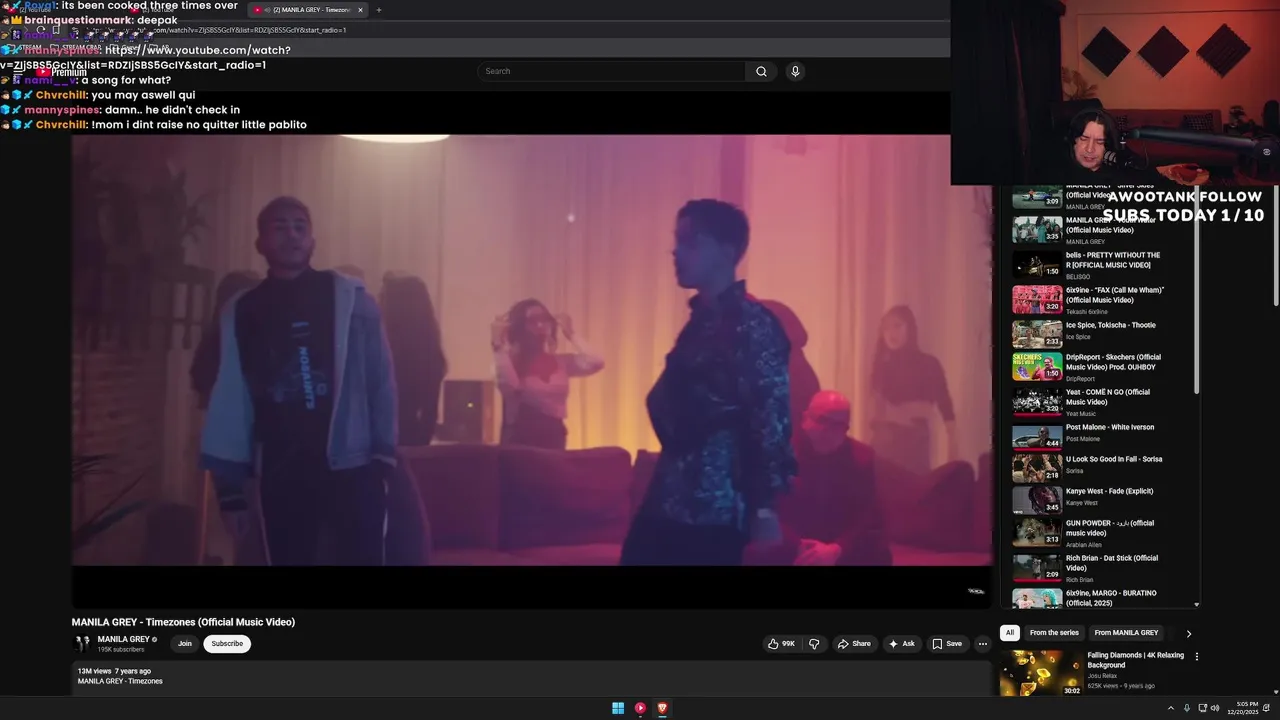Click the search magnifier button
The width and height of the screenshot is (1280, 720).
click(761, 71)
